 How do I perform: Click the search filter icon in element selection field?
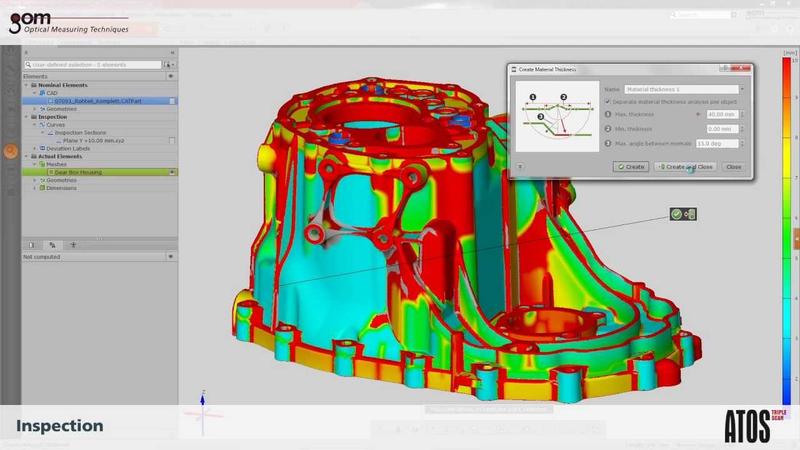[29, 64]
